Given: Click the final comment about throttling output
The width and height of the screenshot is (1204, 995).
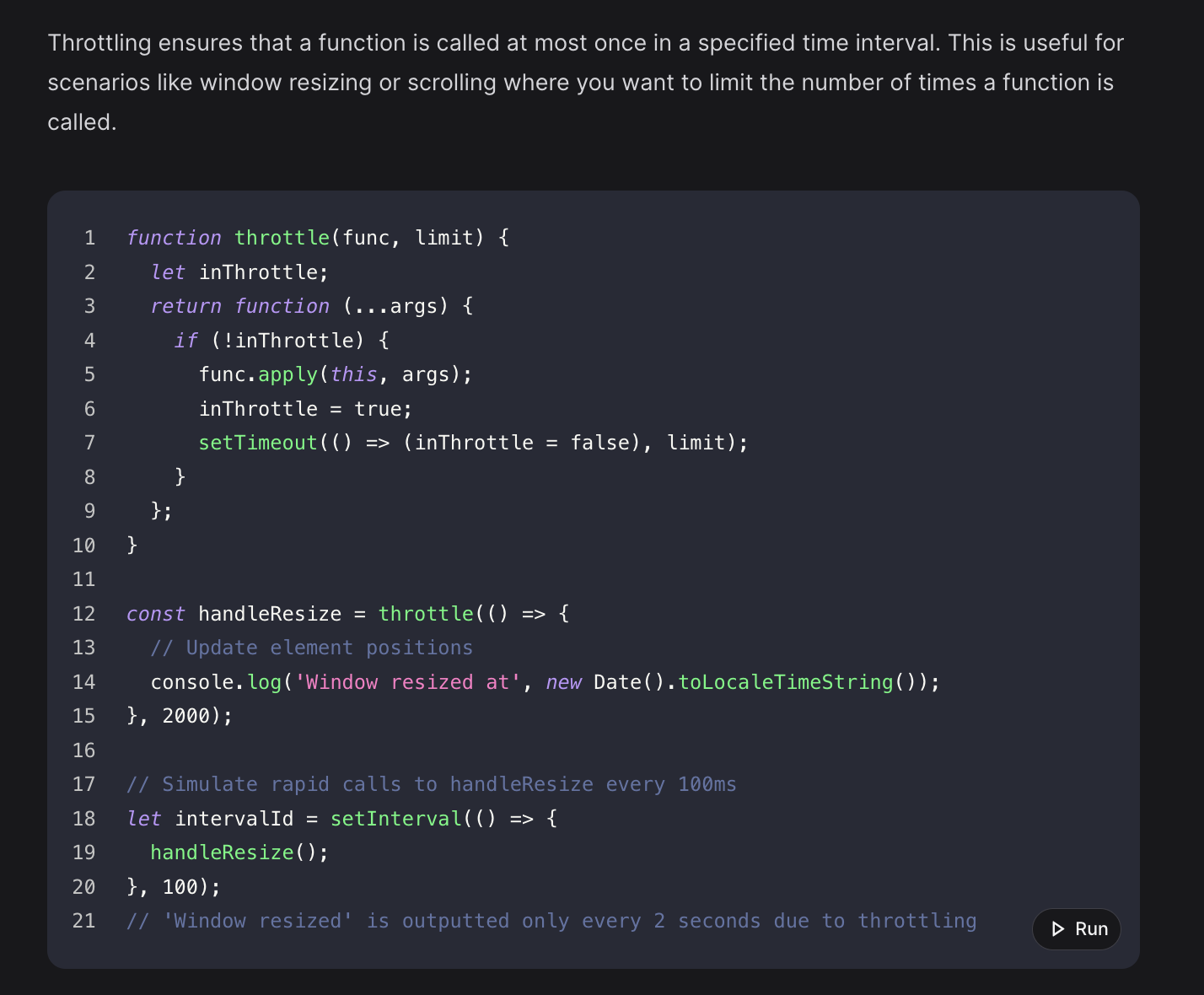Looking at the screenshot, I should pyautogui.click(x=551, y=921).
